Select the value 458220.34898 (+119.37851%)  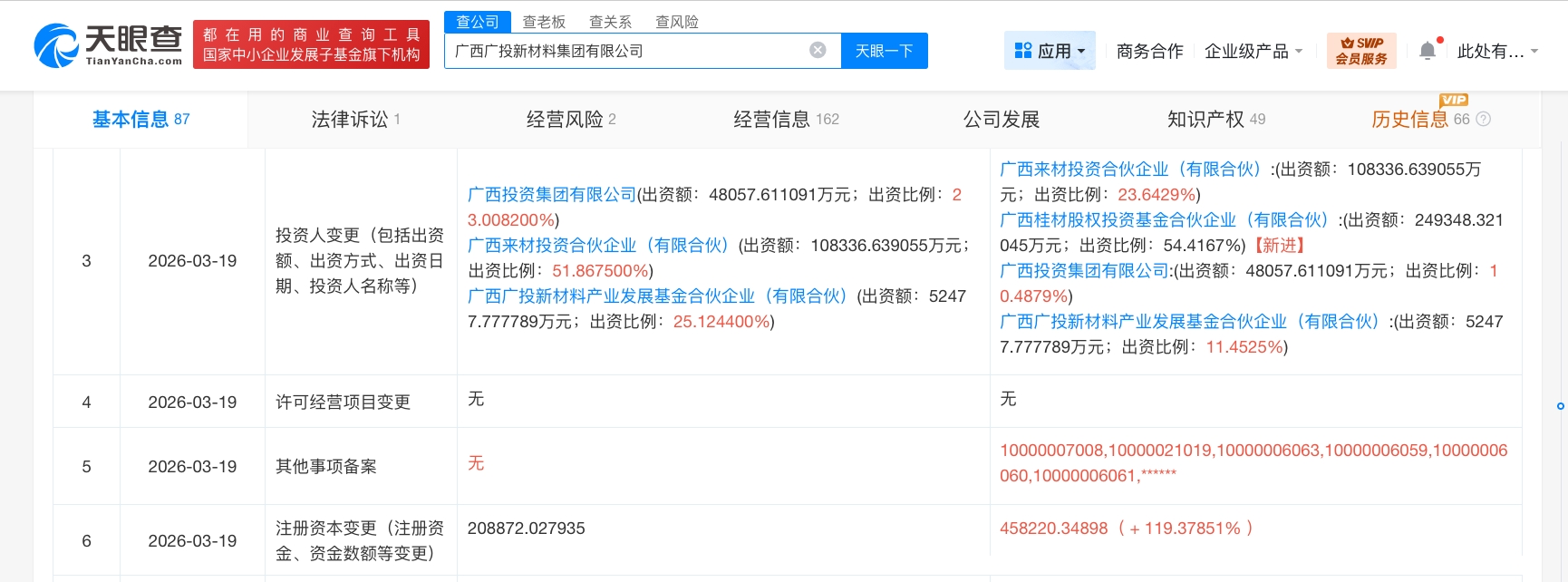point(1127,529)
